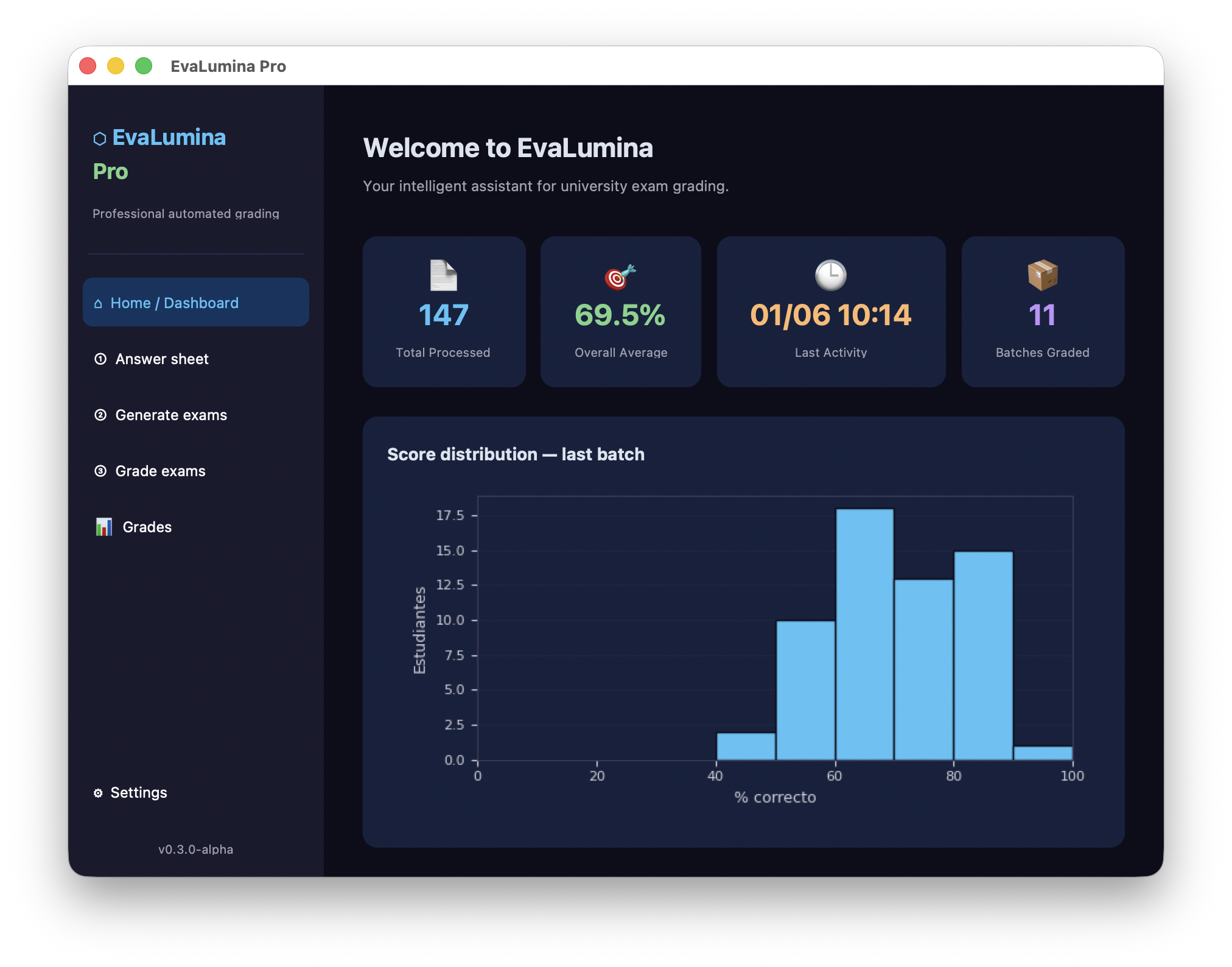Image resolution: width=1232 pixels, height=967 pixels.
Task: Click the Last Activity label
Action: [x=831, y=353]
